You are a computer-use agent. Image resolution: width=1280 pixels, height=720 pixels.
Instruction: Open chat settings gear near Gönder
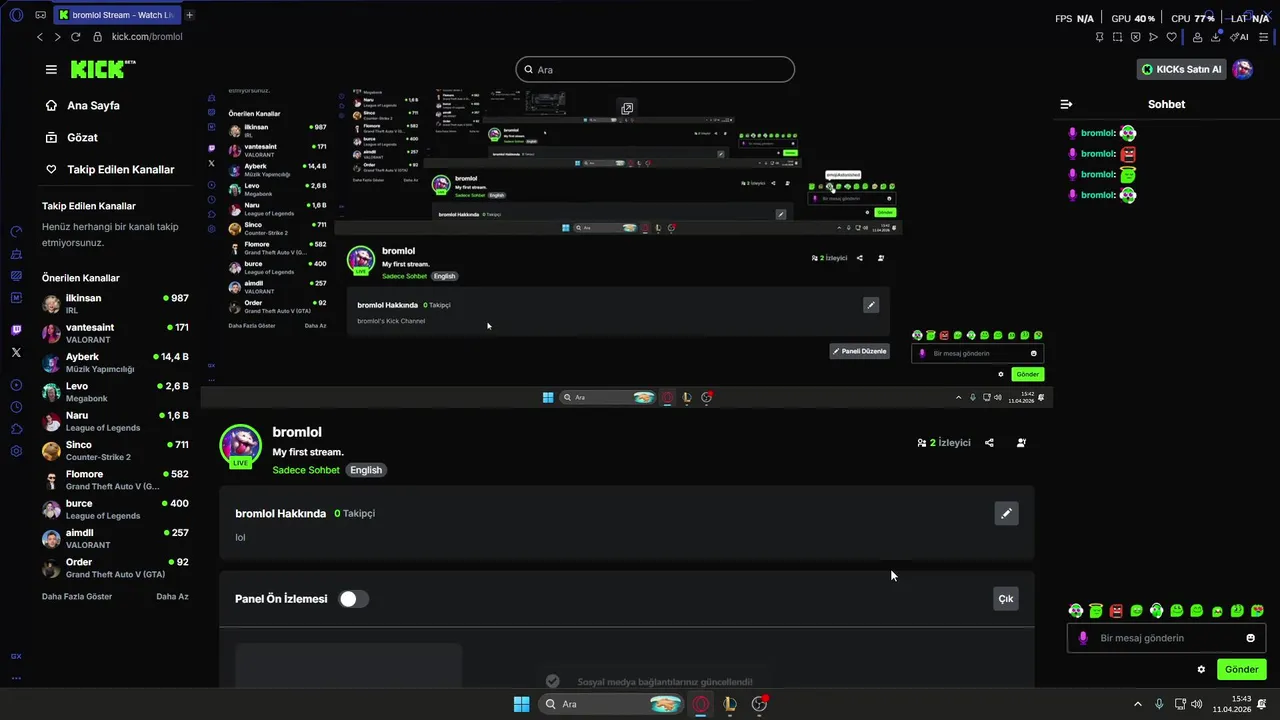pos(1201,669)
